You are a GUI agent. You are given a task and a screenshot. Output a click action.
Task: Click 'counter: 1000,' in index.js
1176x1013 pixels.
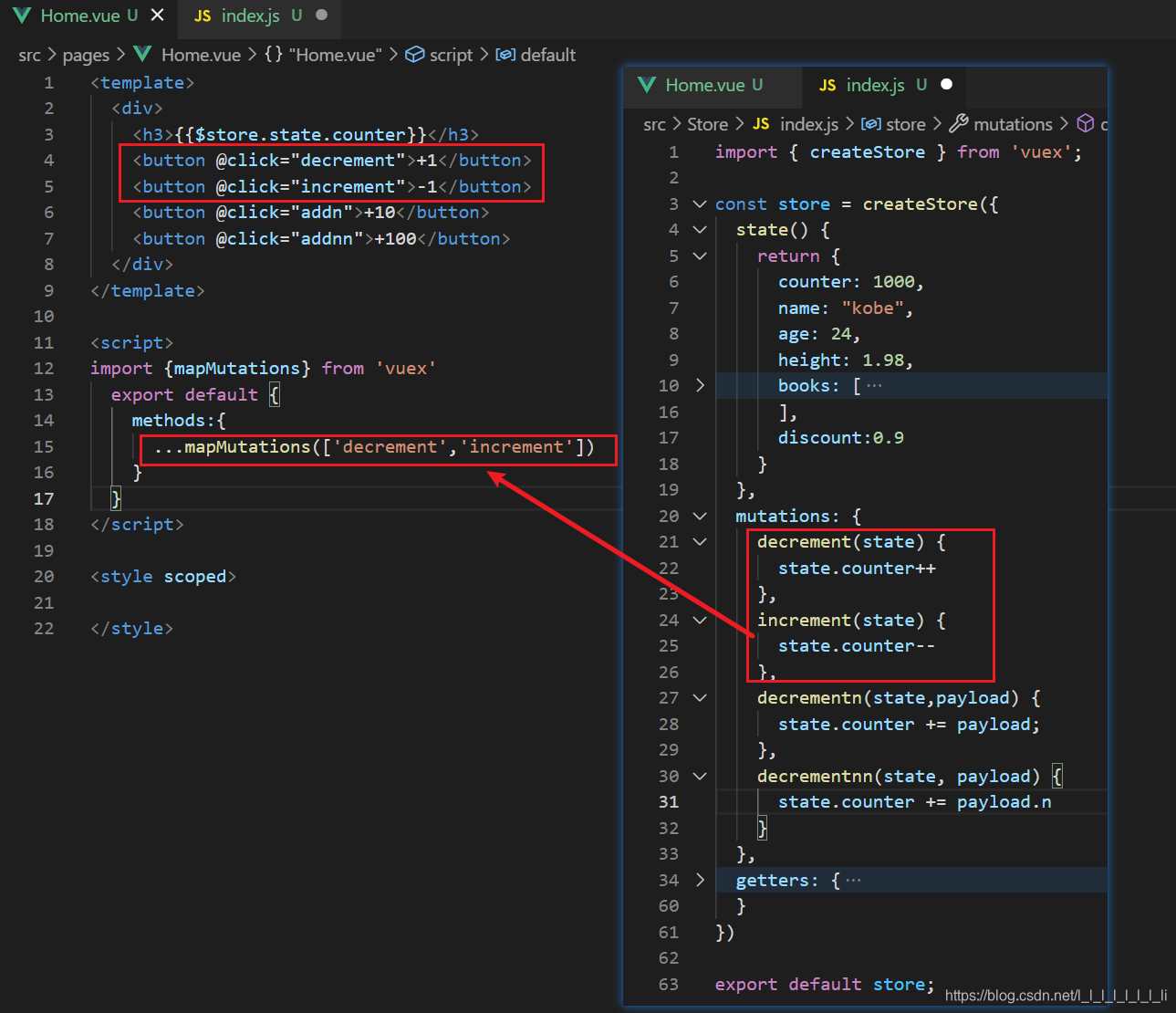(851, 282)
